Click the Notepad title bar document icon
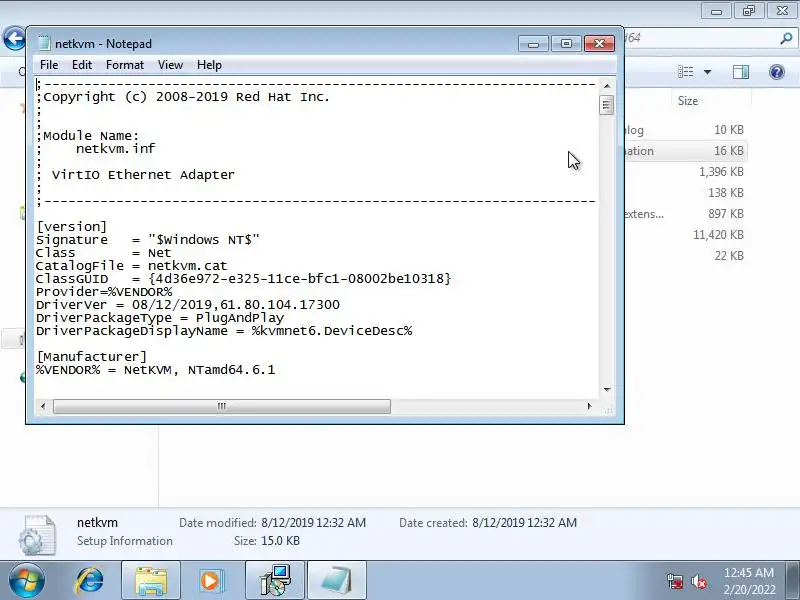This screenshot has width=800, height=600. (44, 43)
